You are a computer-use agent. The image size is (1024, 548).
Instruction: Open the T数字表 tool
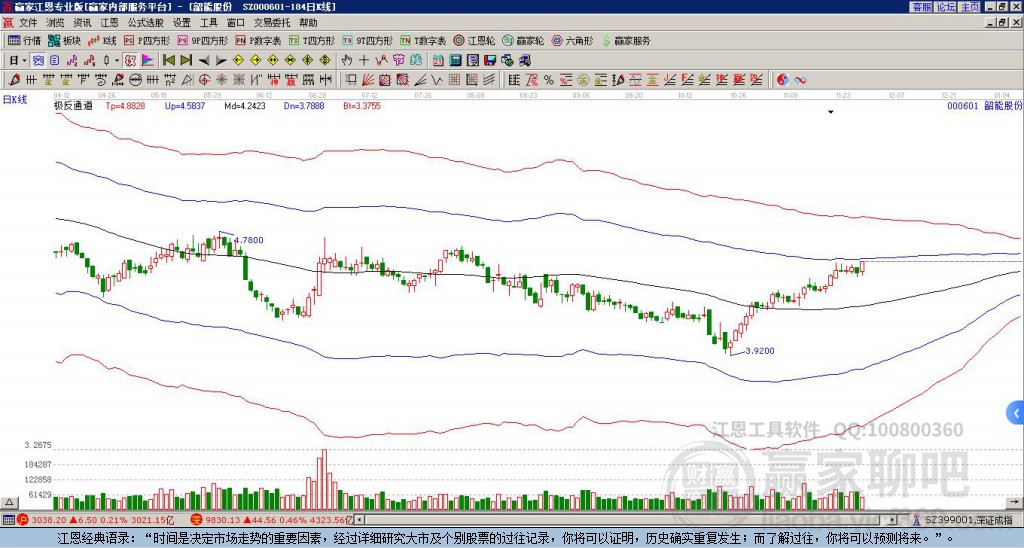(423, 41)
